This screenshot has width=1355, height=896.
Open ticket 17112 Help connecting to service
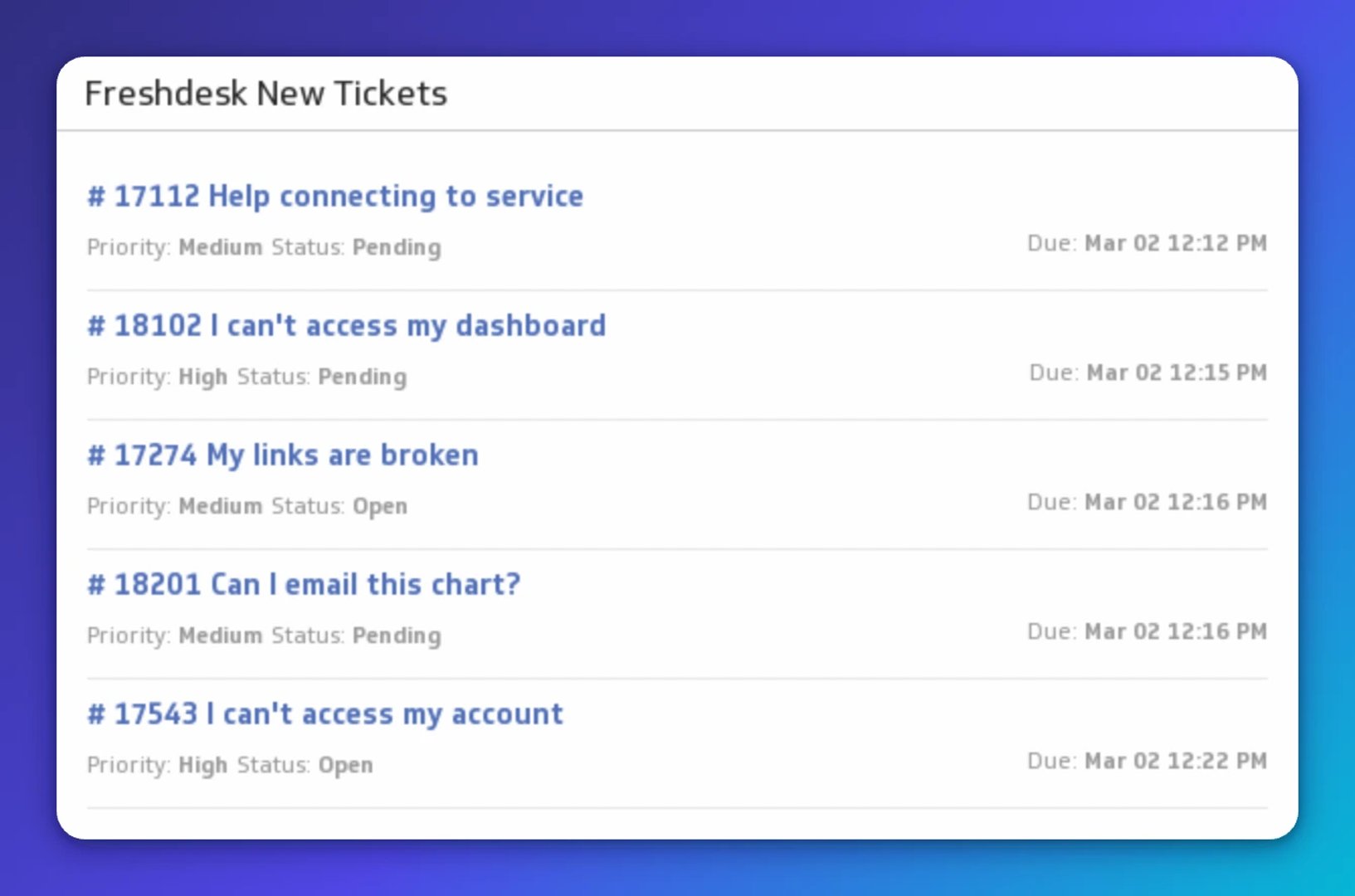335,197
